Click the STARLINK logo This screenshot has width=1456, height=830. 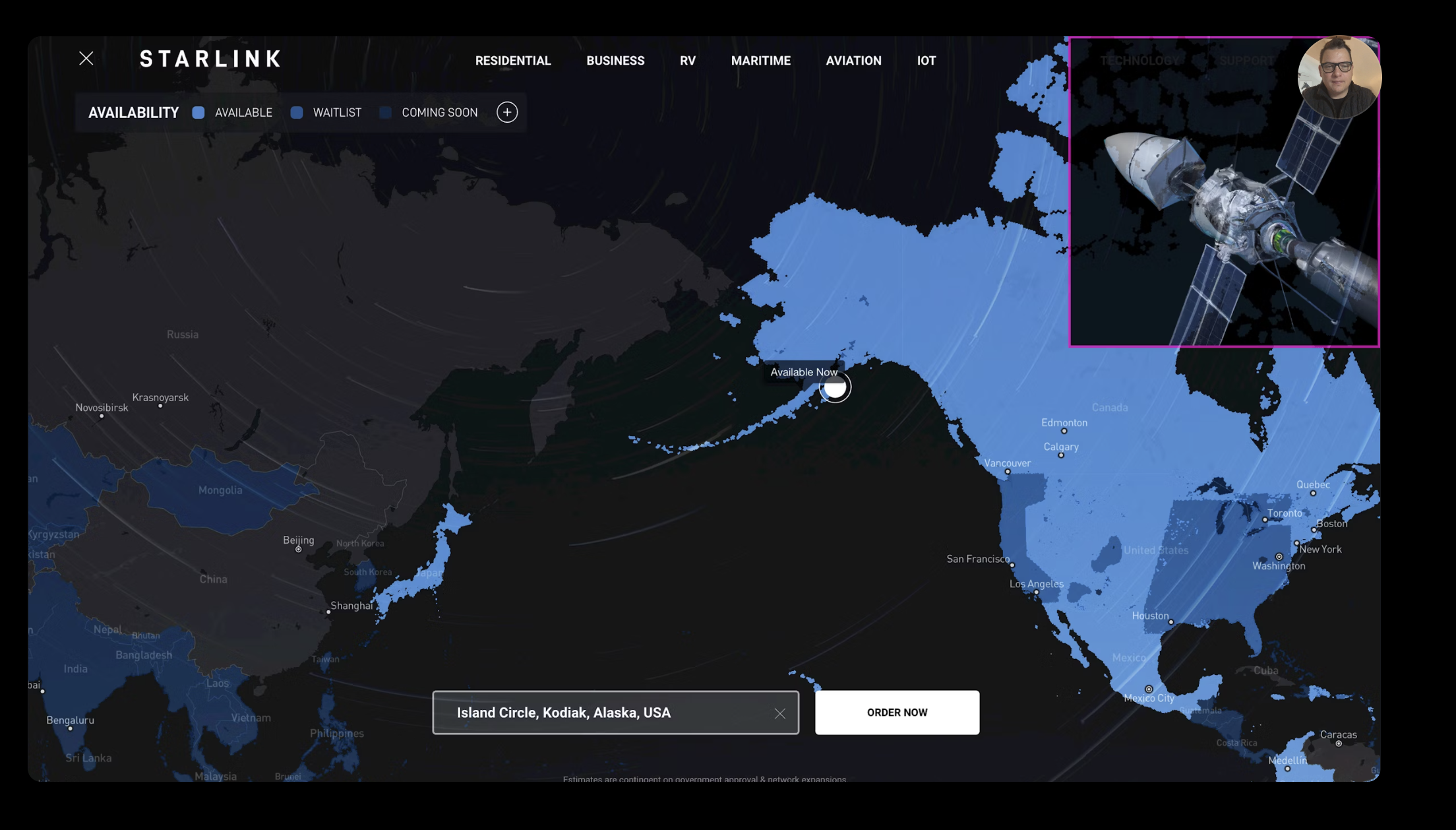[x=210, y=59]
